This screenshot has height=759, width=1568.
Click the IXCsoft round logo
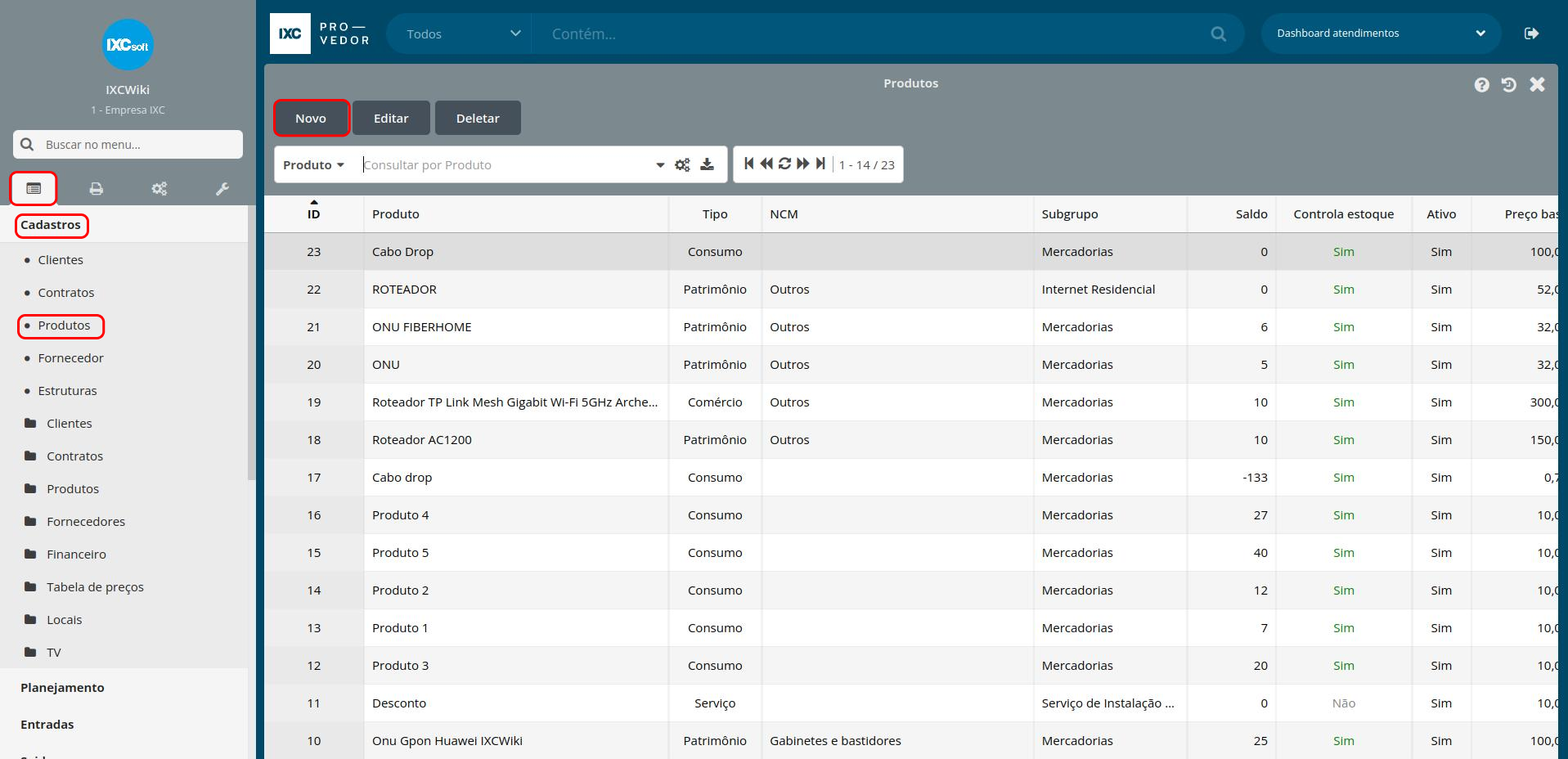128,45
